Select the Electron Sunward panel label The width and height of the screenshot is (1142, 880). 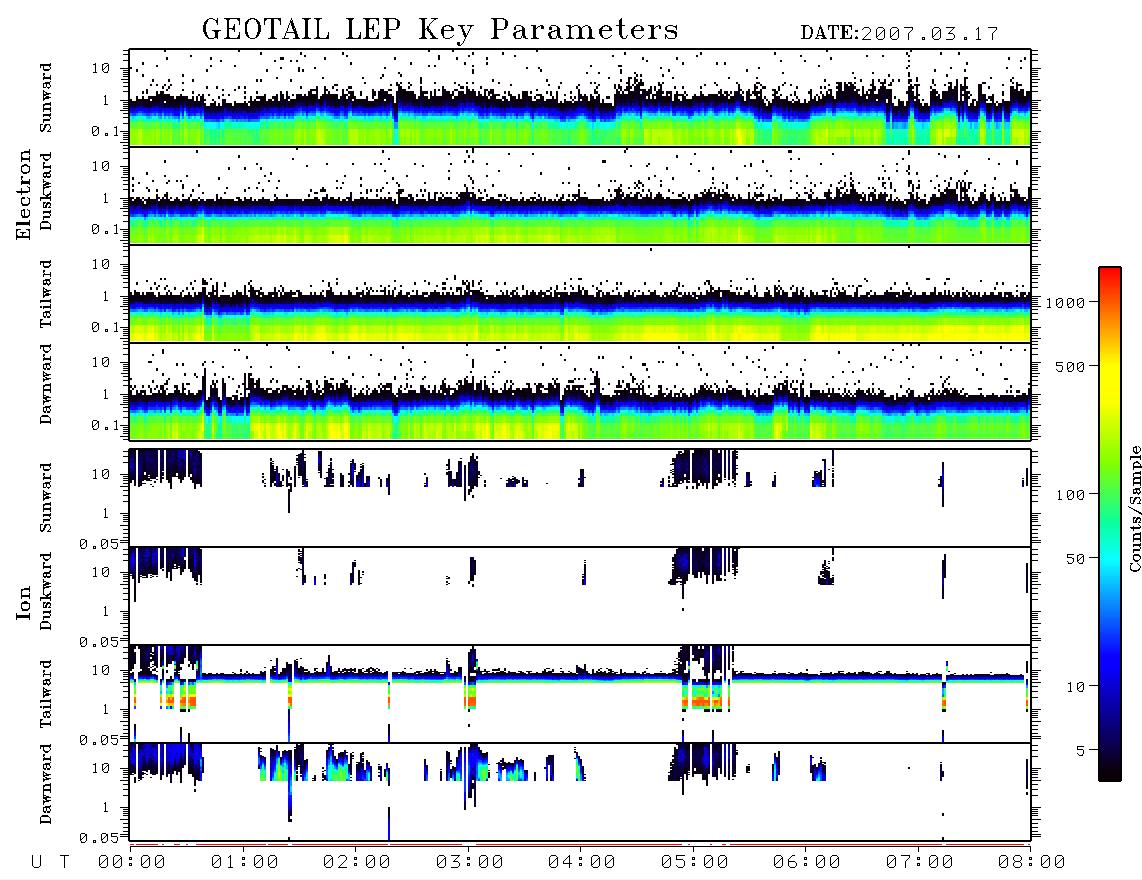tap(46, 98)
